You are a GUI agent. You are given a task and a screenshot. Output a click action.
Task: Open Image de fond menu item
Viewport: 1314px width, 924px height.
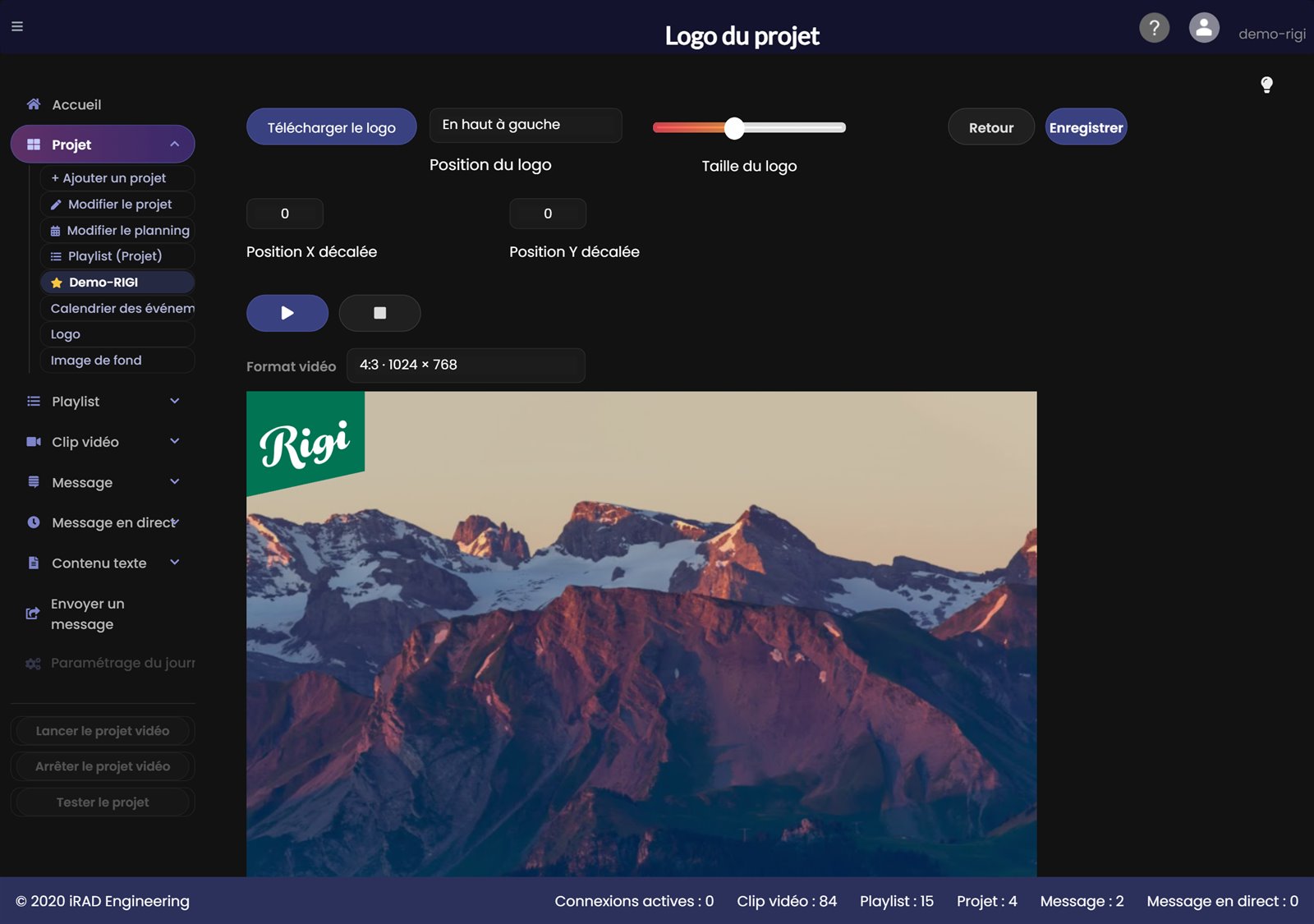click(117, 361)
